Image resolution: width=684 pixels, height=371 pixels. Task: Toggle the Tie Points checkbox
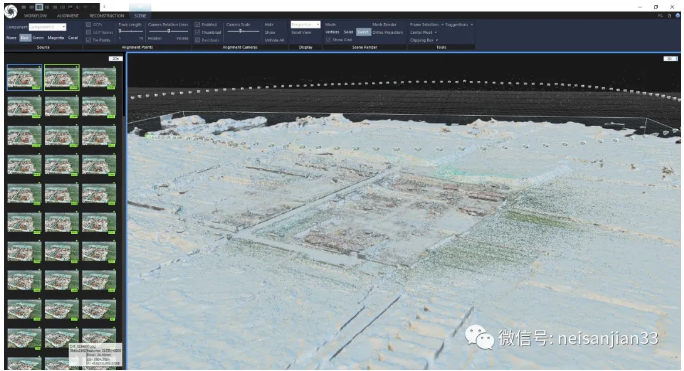(x=89, y=40)
